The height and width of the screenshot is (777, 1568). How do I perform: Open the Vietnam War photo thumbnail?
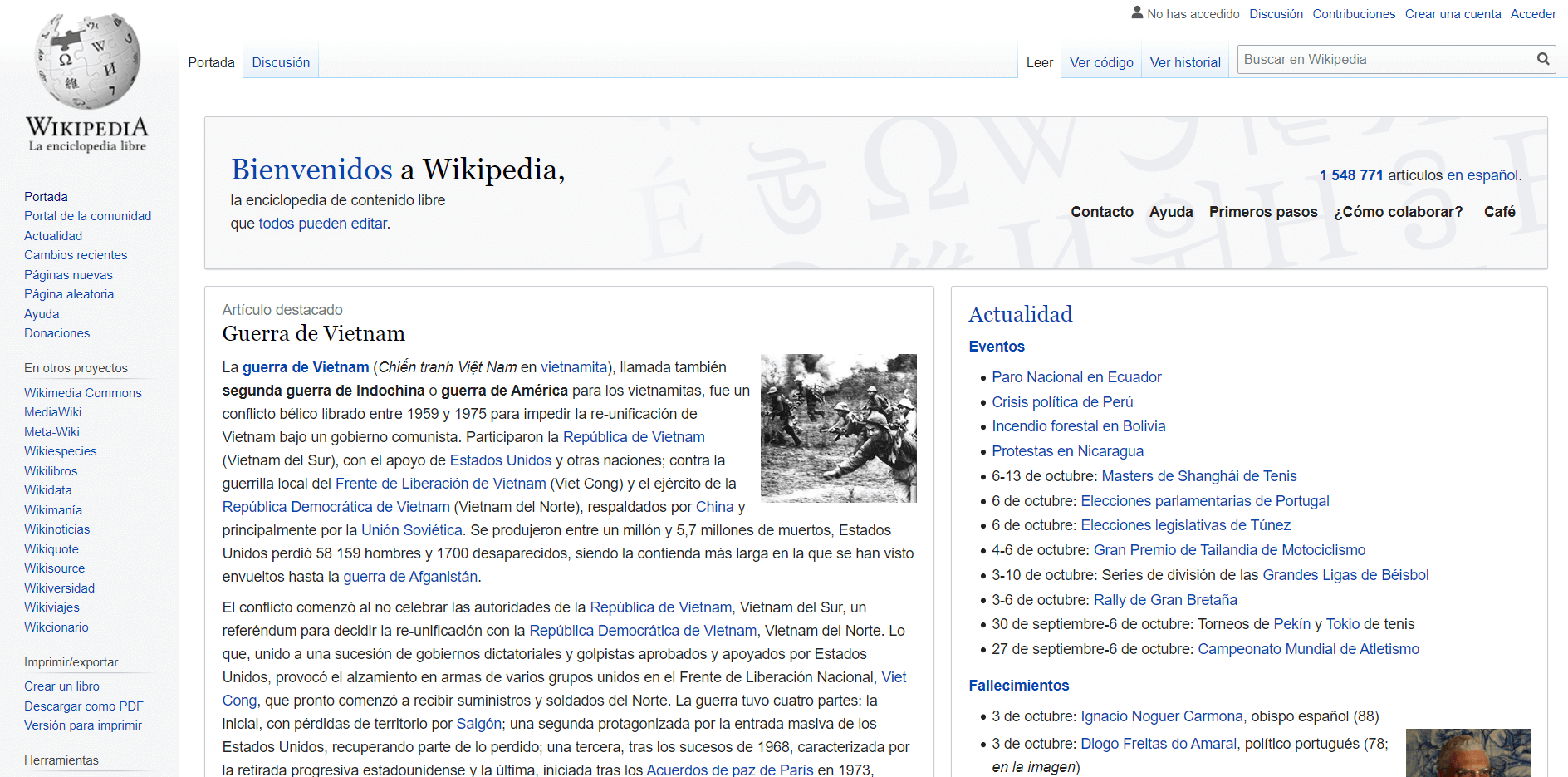point(839,428)
